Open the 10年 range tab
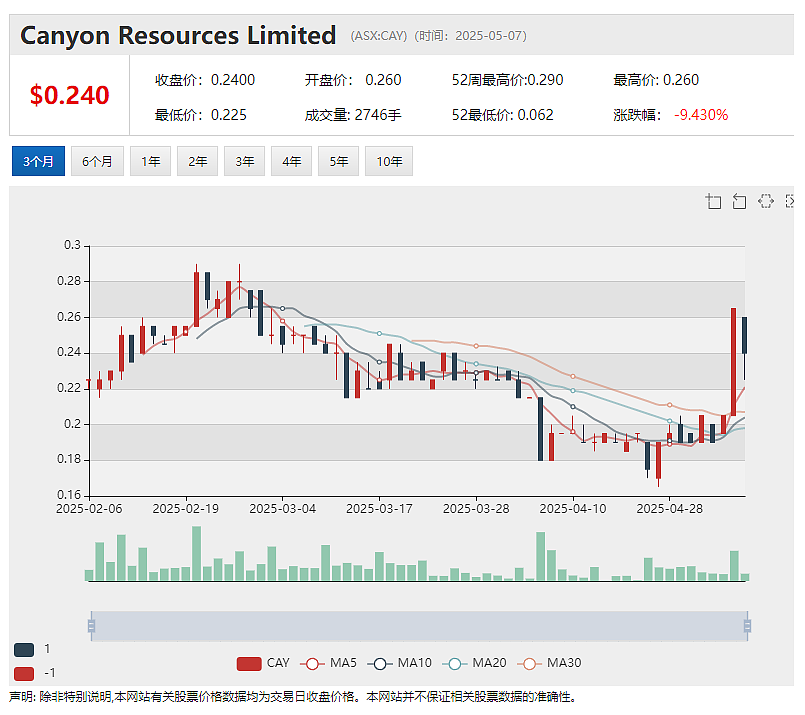The width and height of the screenshot is (805, 715). [389, 161]
